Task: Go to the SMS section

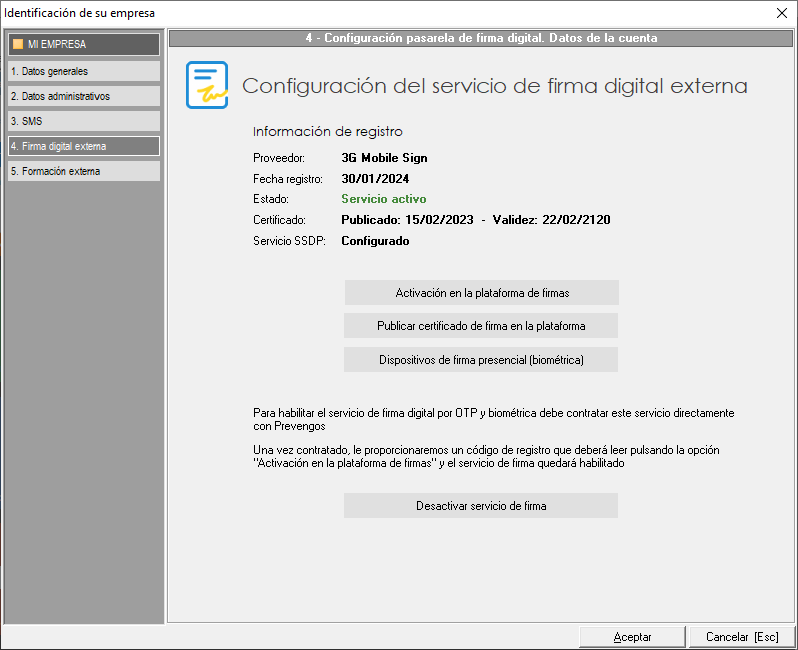Action: tap(83, 121)
